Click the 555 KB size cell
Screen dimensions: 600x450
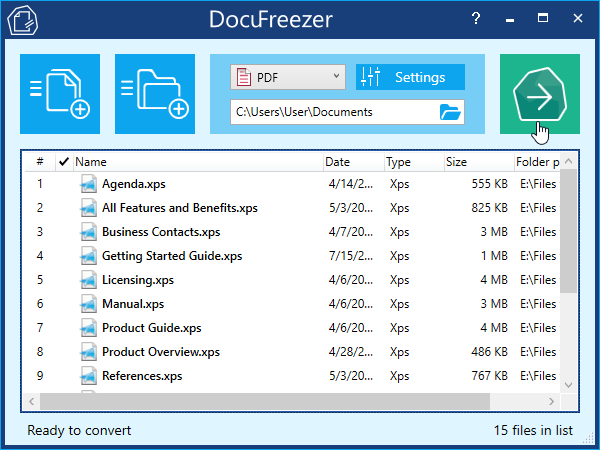489,184
